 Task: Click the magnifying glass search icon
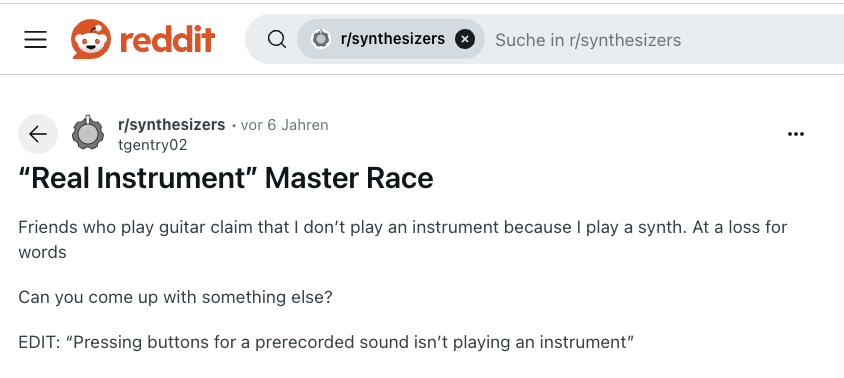click(x=277, y=39)
